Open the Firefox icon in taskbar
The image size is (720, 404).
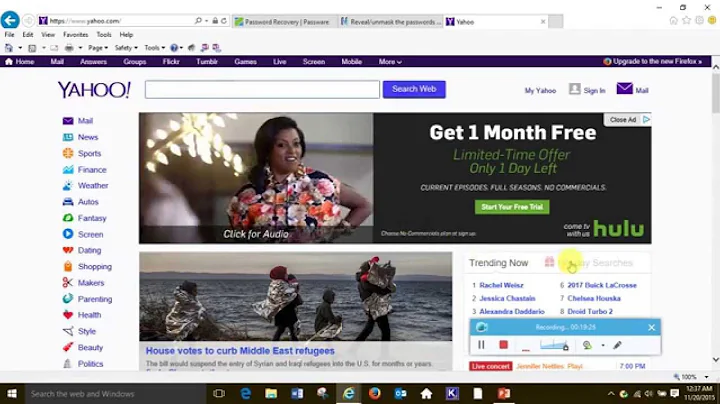(375, 393)
